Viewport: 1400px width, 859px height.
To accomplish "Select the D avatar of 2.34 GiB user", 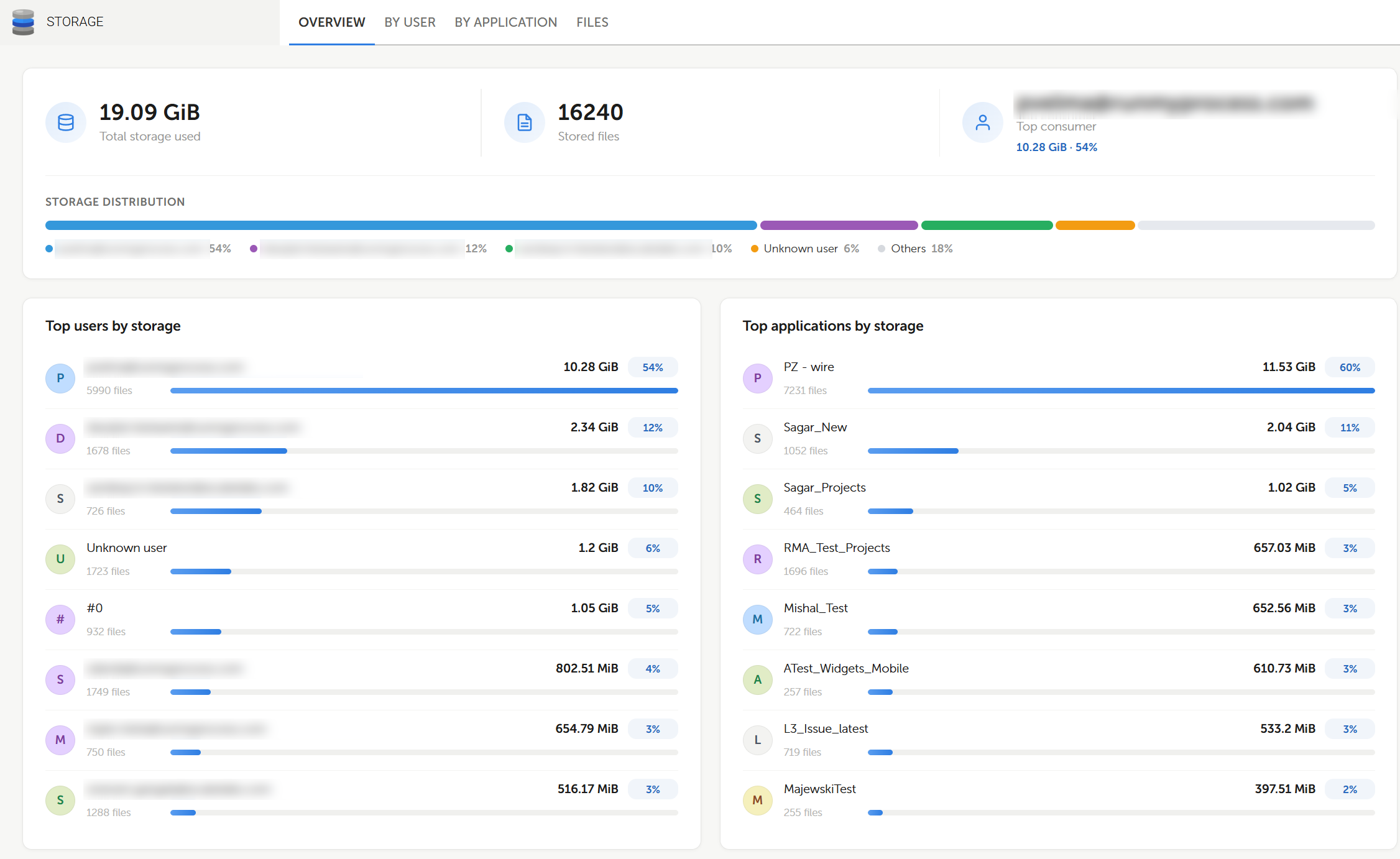I will tap(60, 438).
